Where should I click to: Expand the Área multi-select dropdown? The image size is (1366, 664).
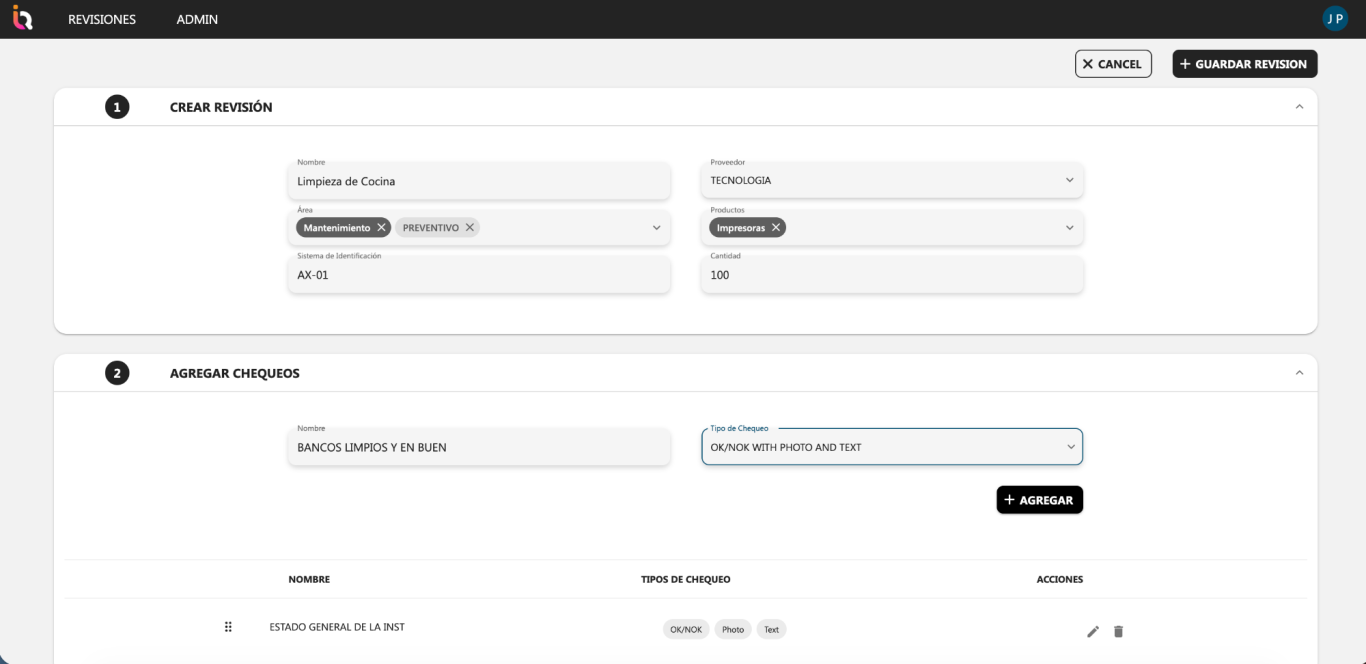click(x=656, y=228)
